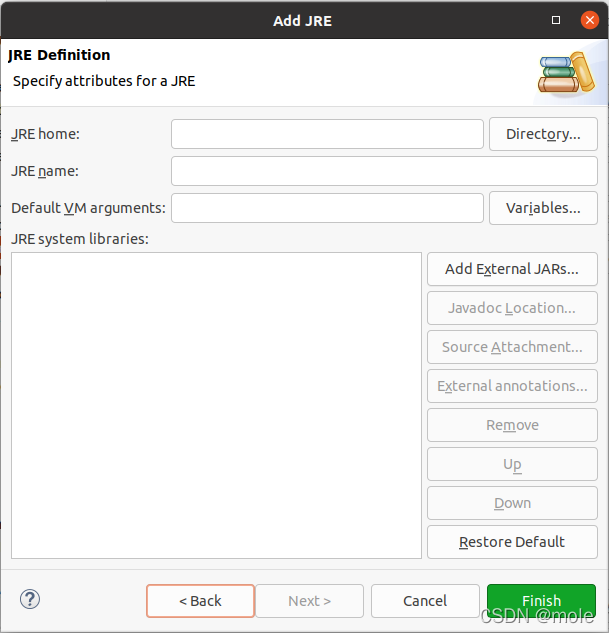The width and height of the screenshot is (609, 633).
Task: Open the help question mark icon
Action: click(x=30, y=599)
